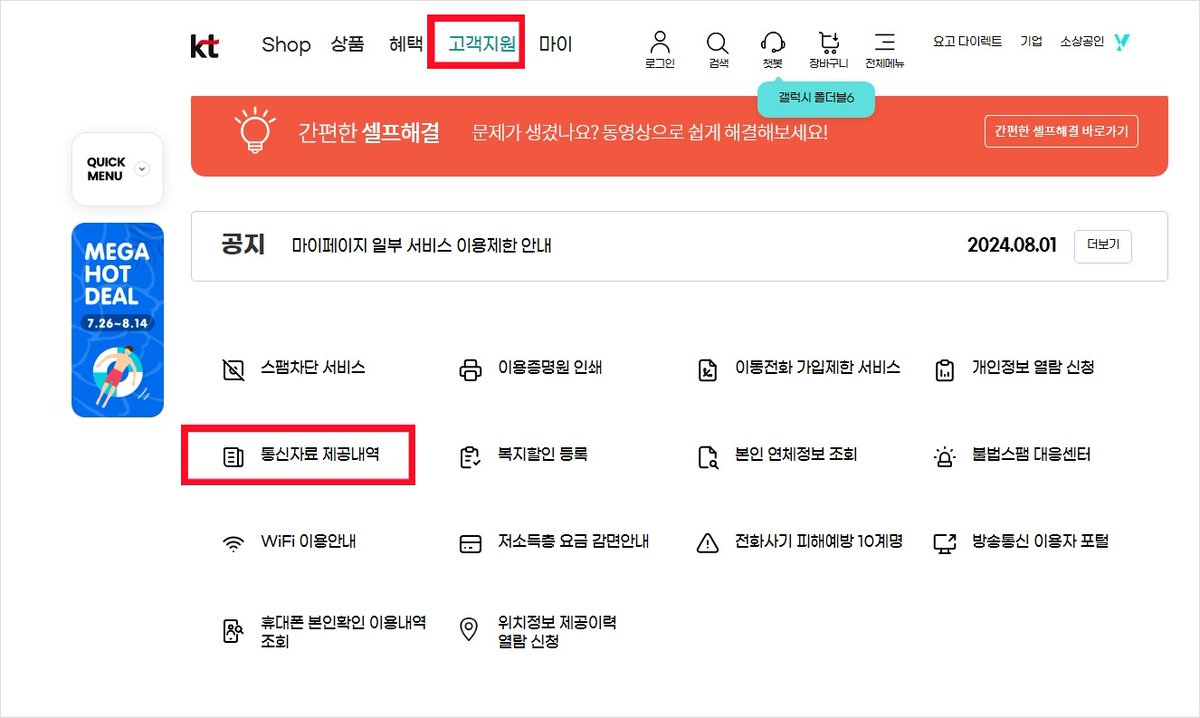Open 통신자료 제공내역 text link
Screen dimensions: 1200x718
pyautogui.click(x=320, y=455)
